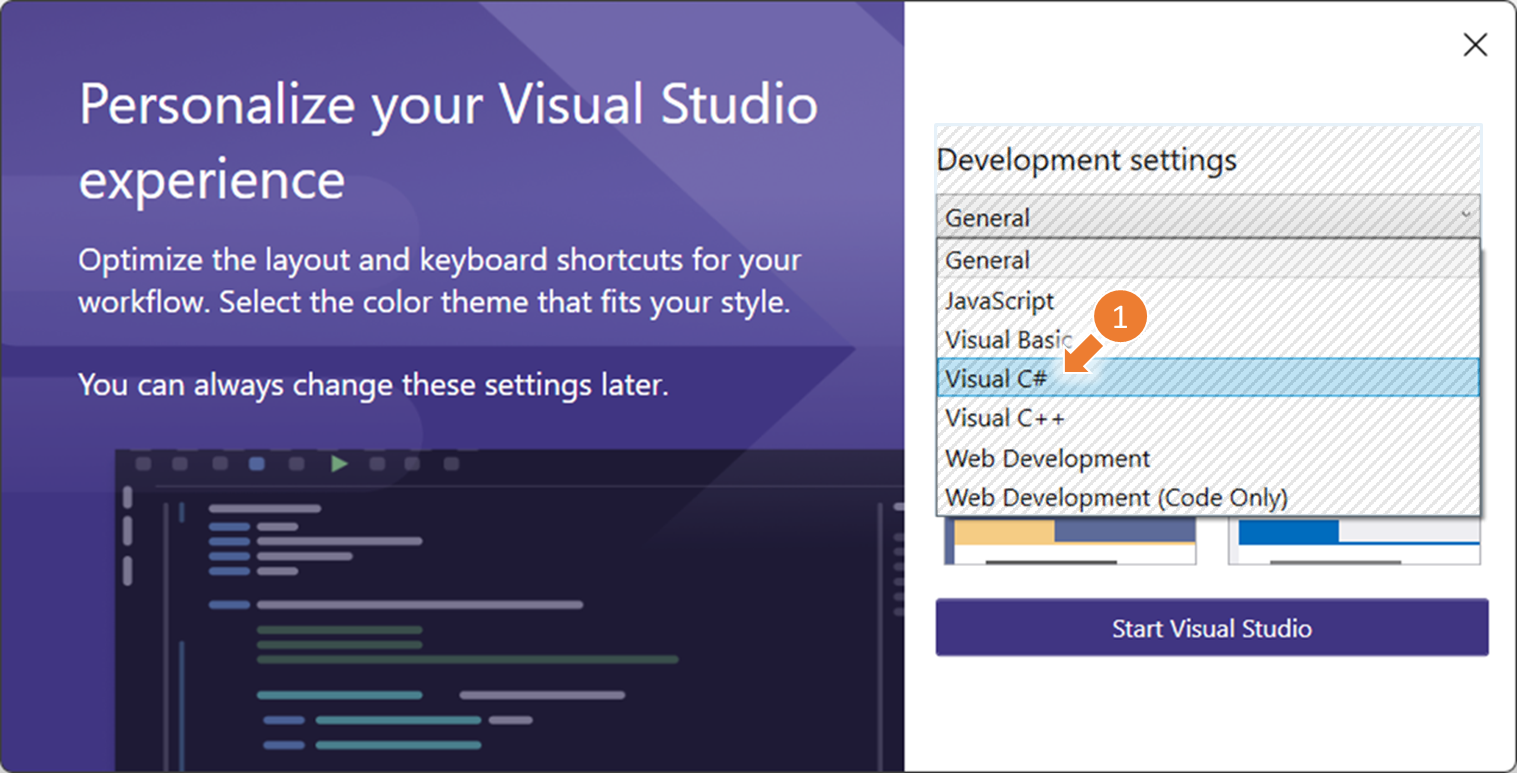Close the personalization dialog
1517x773 pixels.
coord(1475,45)
